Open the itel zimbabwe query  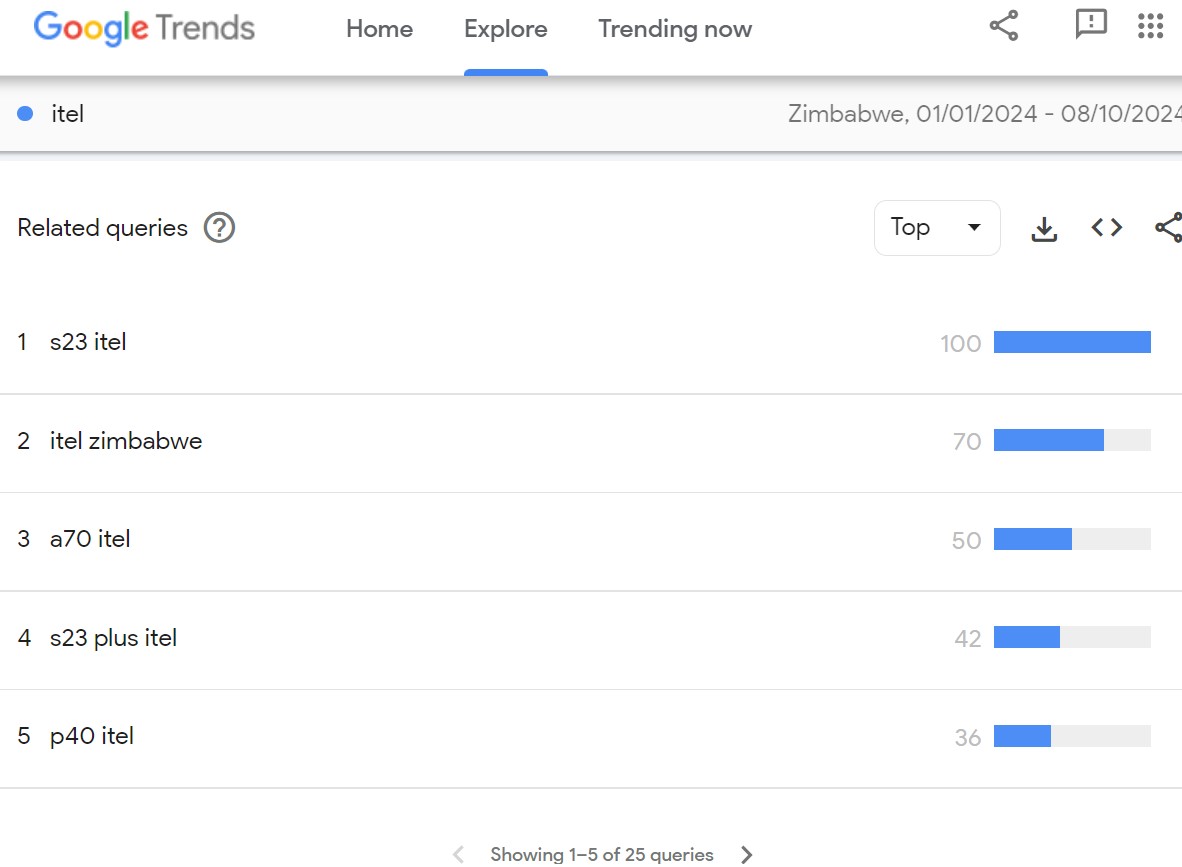(126, 441)
